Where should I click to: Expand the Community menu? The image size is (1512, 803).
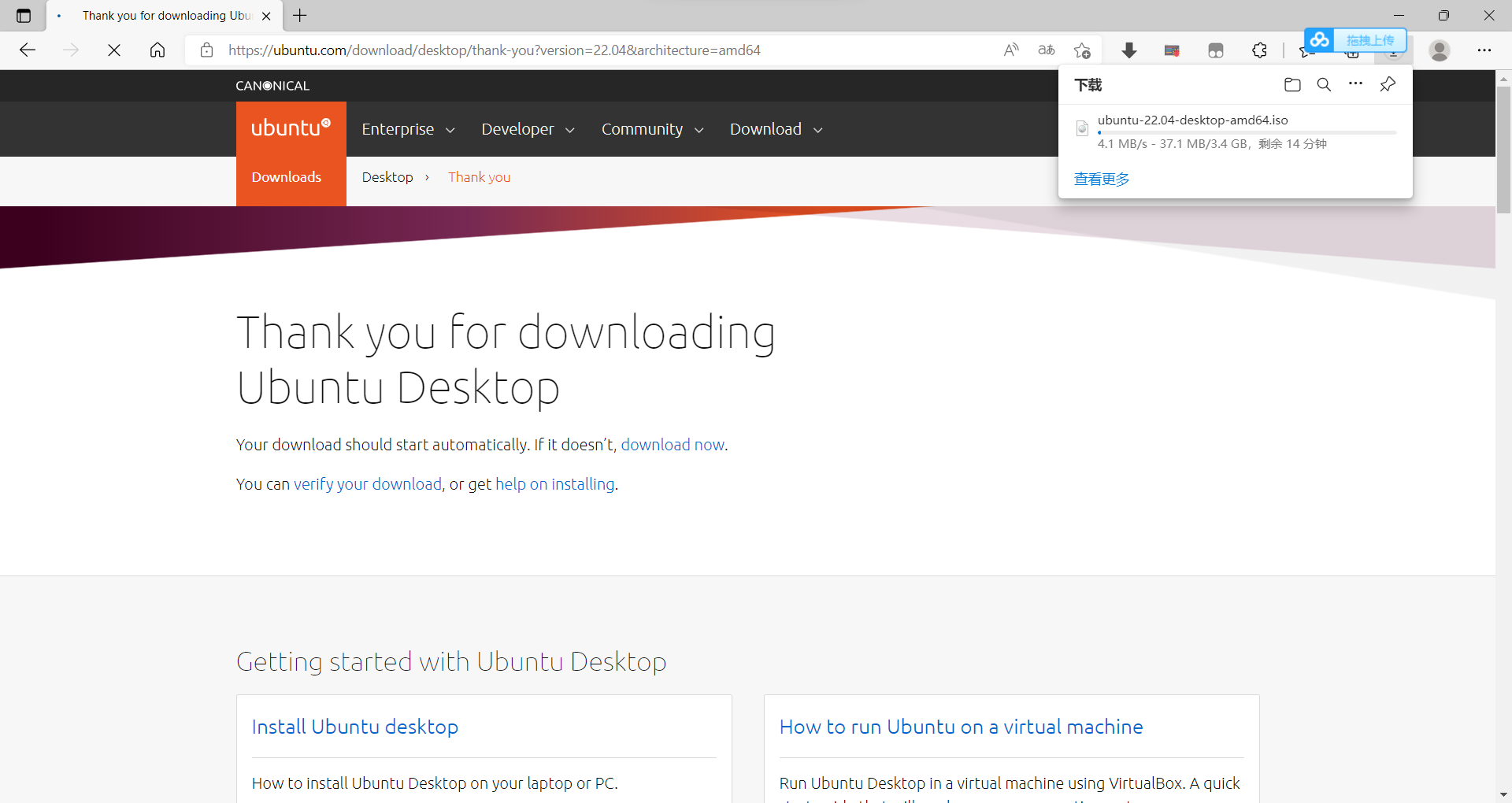tap(653, 129)
